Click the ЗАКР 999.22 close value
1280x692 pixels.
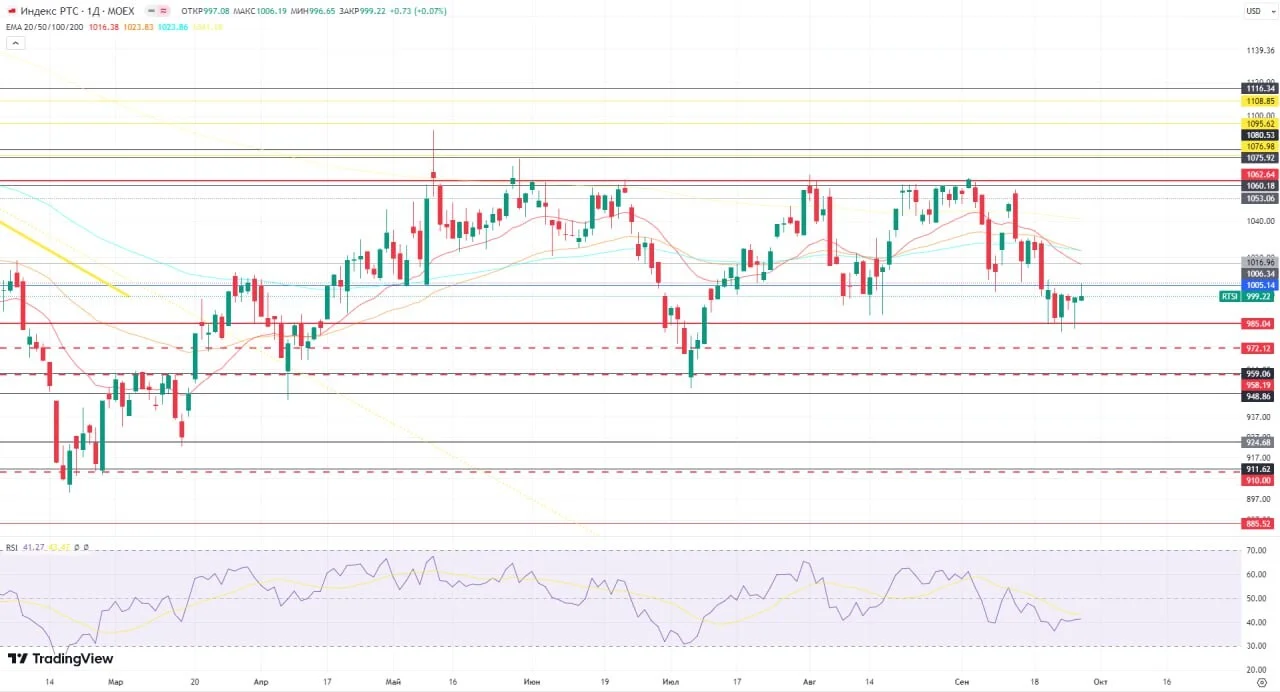(364, 11)
